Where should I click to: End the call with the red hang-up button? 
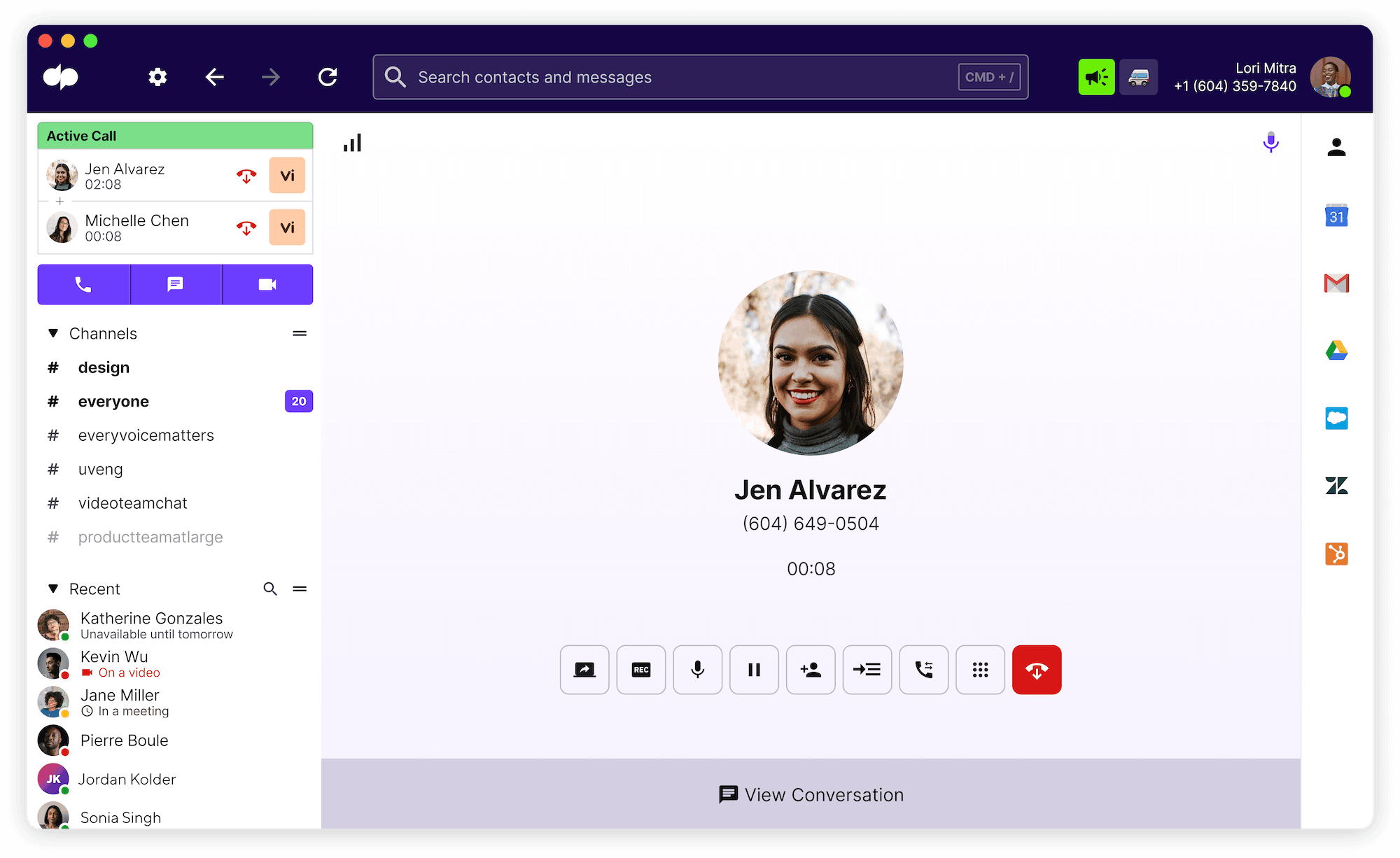coord(1037,670)
